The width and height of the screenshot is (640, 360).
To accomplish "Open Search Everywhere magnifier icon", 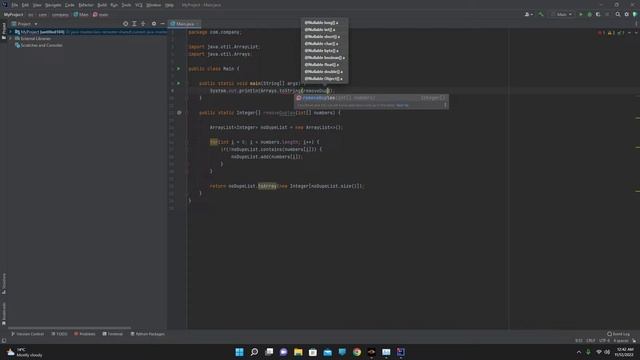I will (618, 14).
